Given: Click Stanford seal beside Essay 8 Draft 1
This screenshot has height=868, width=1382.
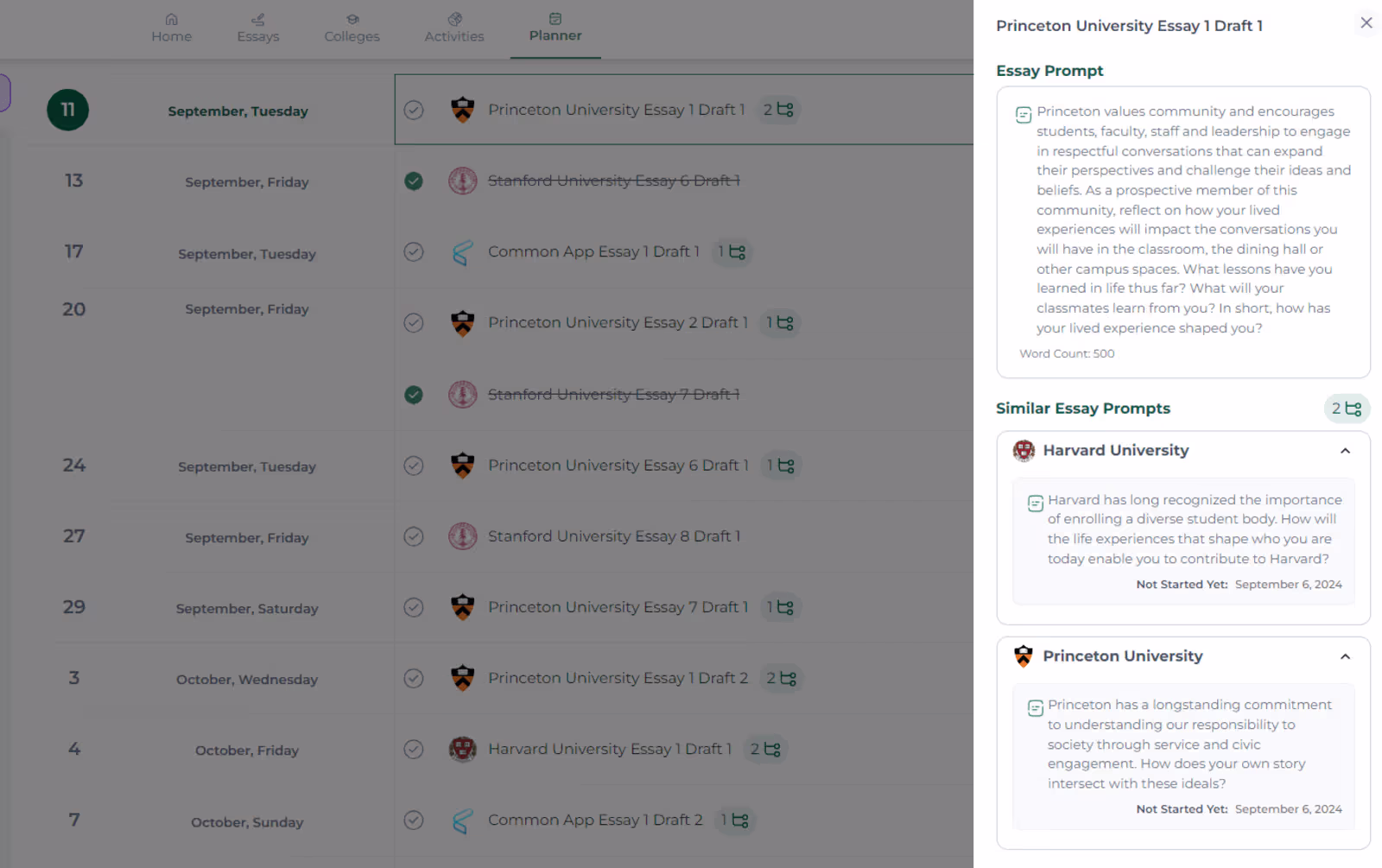Looking at the screenshot, I should 463,536.
